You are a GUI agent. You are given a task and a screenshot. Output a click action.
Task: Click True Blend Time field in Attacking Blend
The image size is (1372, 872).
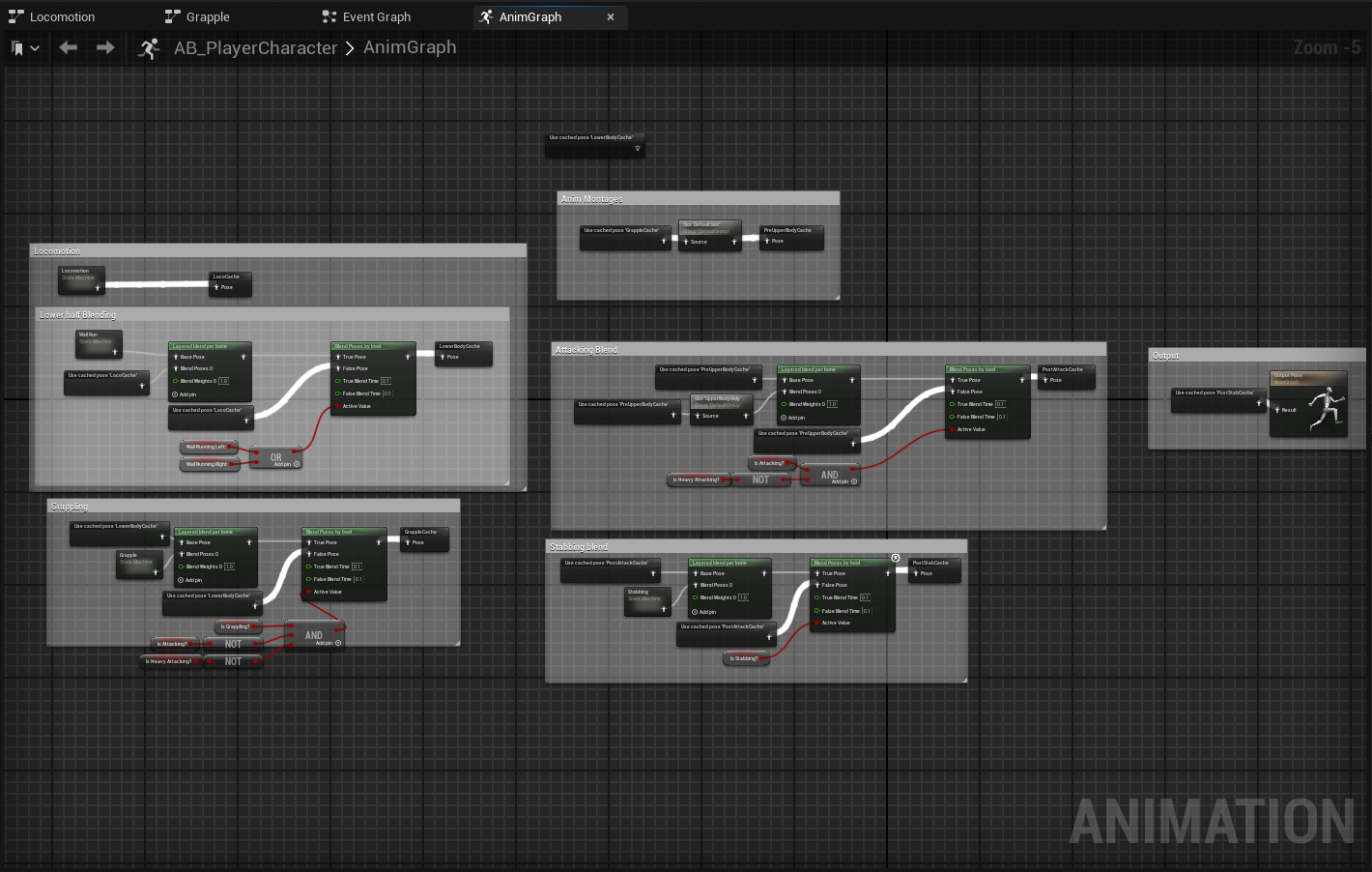pyautogui.click(x=1000, y=404)
